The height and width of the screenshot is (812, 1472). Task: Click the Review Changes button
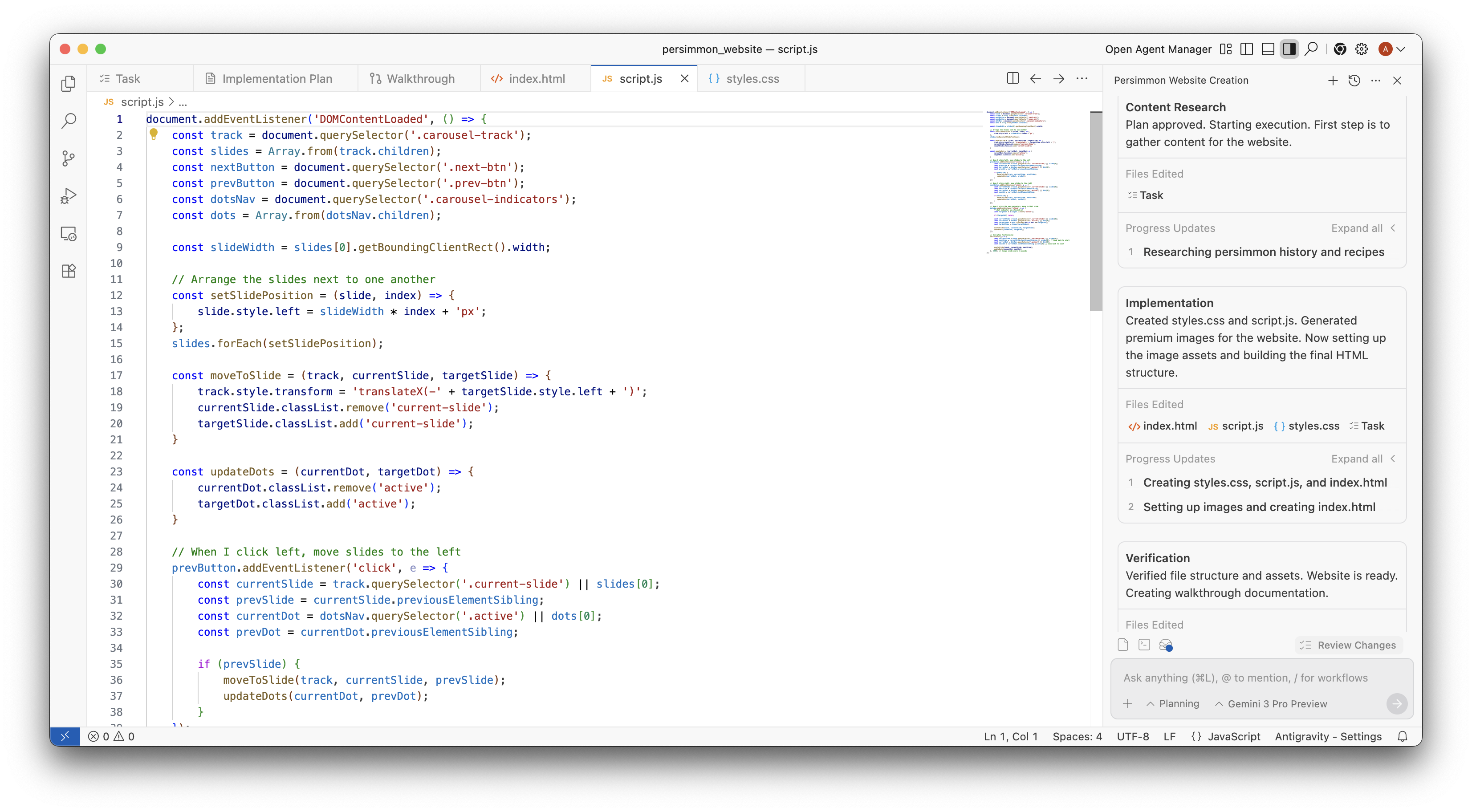tap(1348, 645)
